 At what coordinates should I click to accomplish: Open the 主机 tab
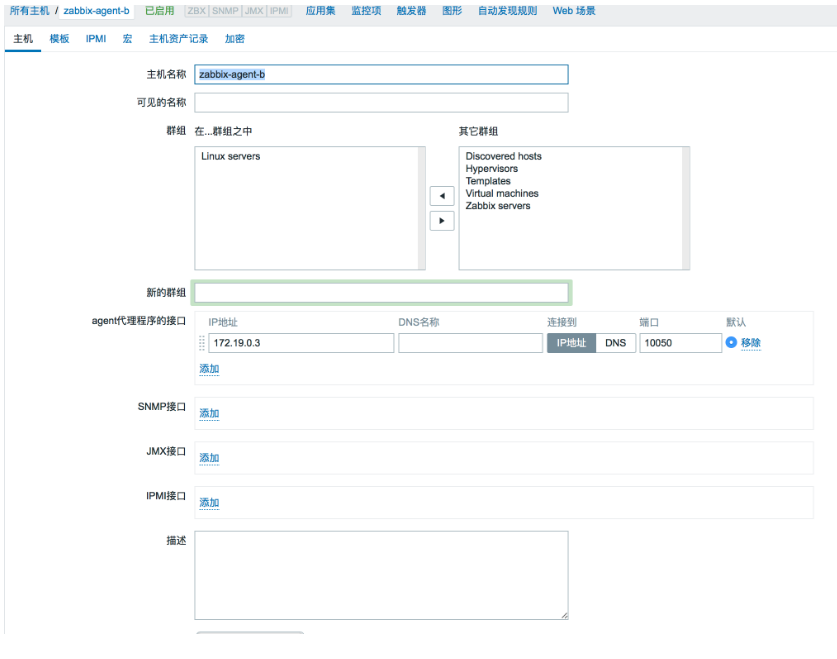coord(23,39)
